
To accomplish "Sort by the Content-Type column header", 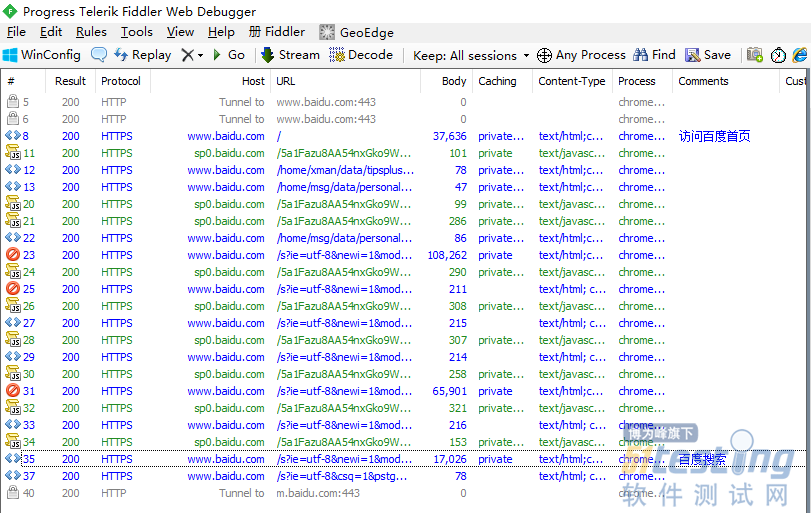I will (x=572, y=81).
